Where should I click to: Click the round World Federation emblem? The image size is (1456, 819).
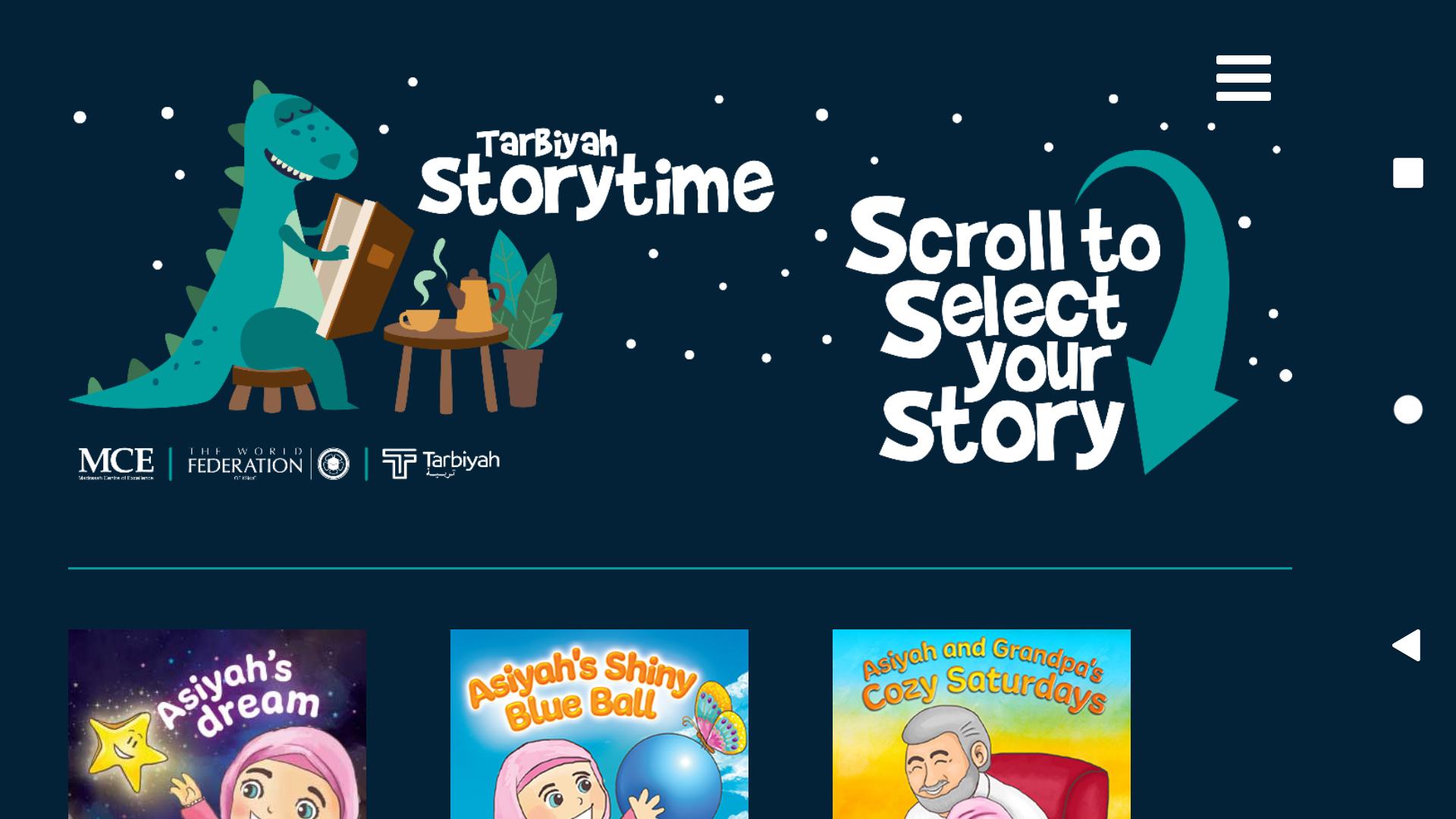tap(334, 463)
